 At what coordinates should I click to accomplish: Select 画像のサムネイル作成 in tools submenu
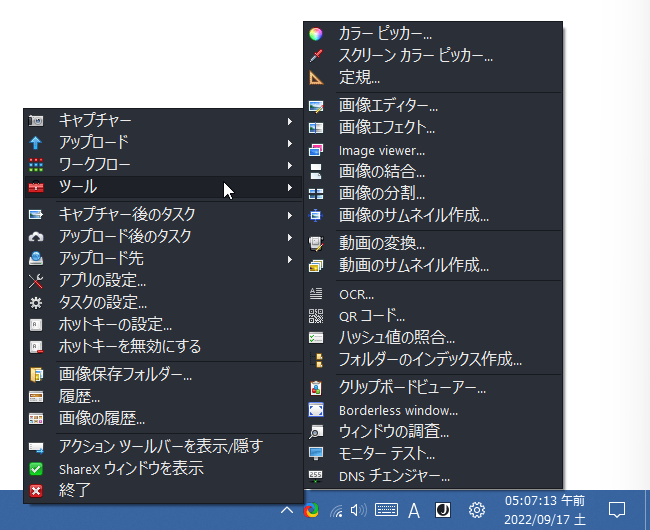(433, 215)
